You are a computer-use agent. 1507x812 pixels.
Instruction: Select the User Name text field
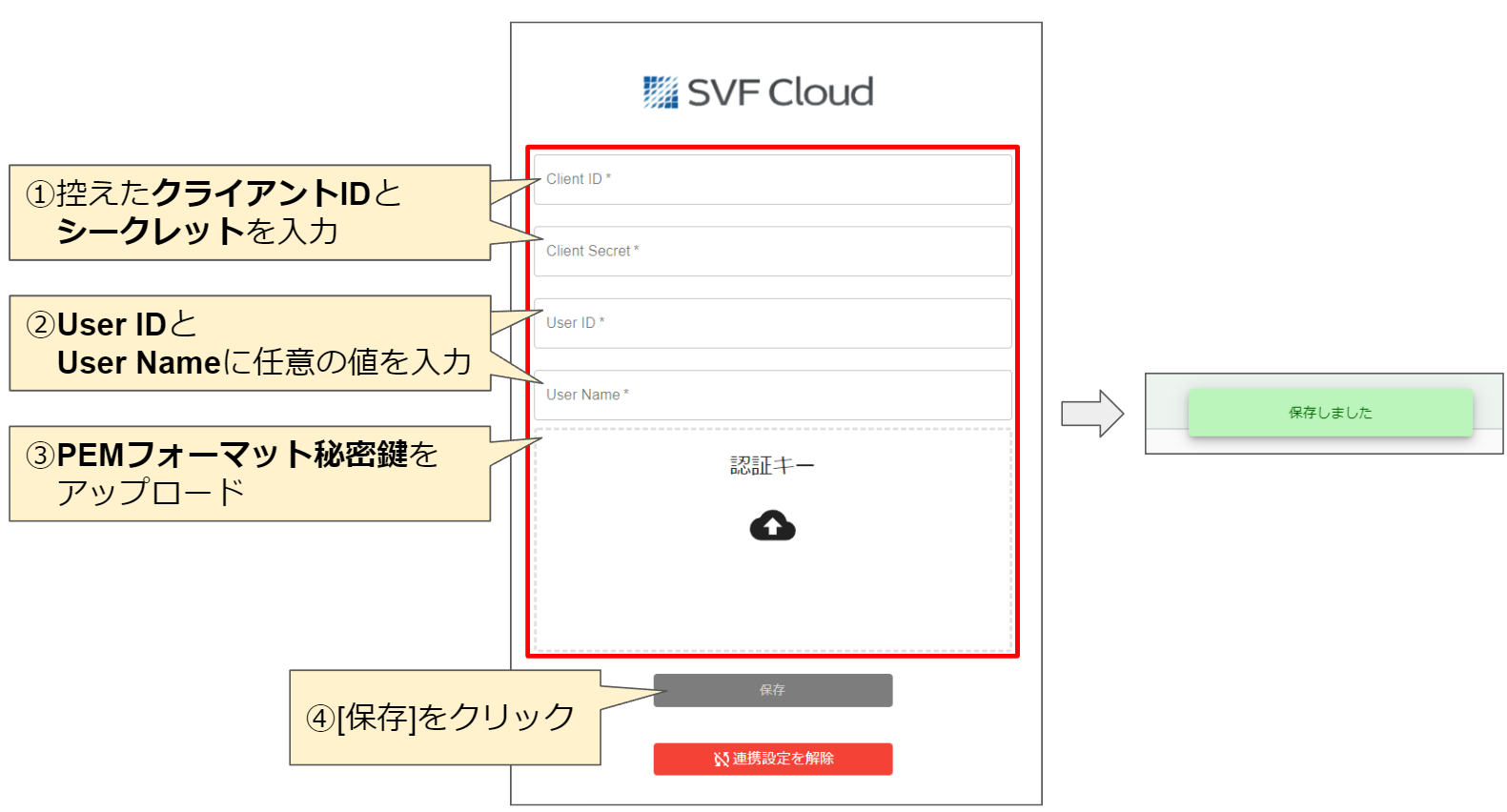pyautogui.click(x=772, y=395)
